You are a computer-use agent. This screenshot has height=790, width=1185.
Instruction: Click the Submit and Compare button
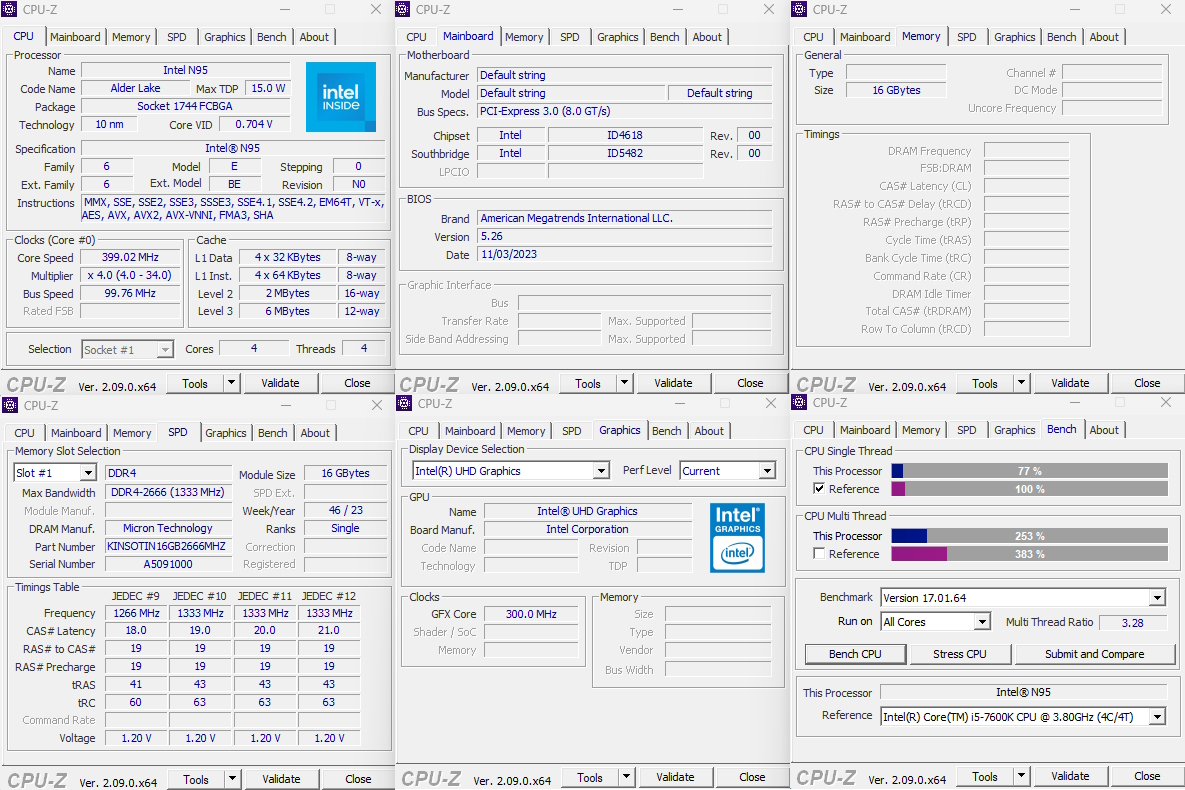[x=1094, y=654]
